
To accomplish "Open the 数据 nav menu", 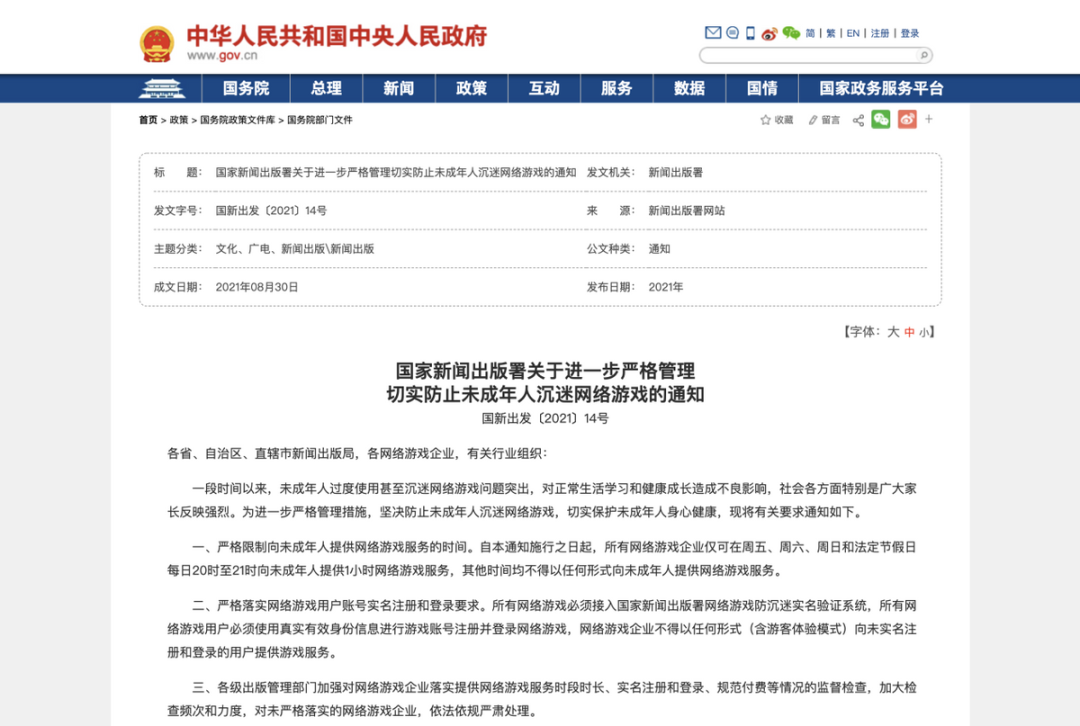I will pos(689,88).
